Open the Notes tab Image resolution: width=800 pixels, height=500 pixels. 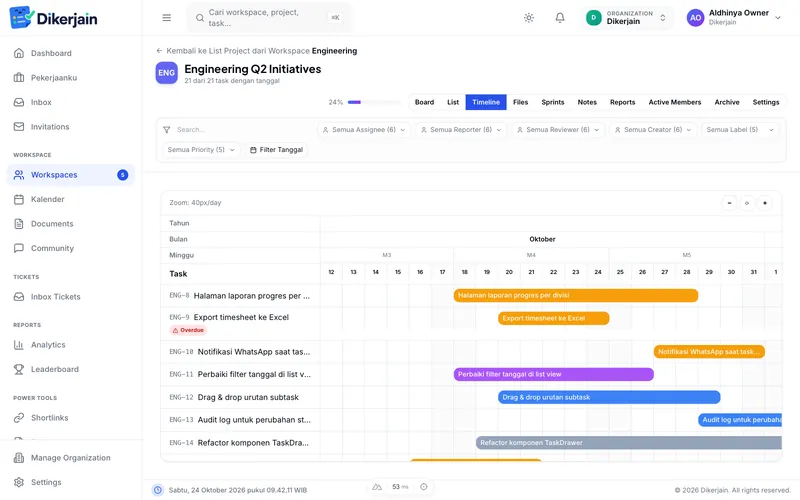pos(587,102)
